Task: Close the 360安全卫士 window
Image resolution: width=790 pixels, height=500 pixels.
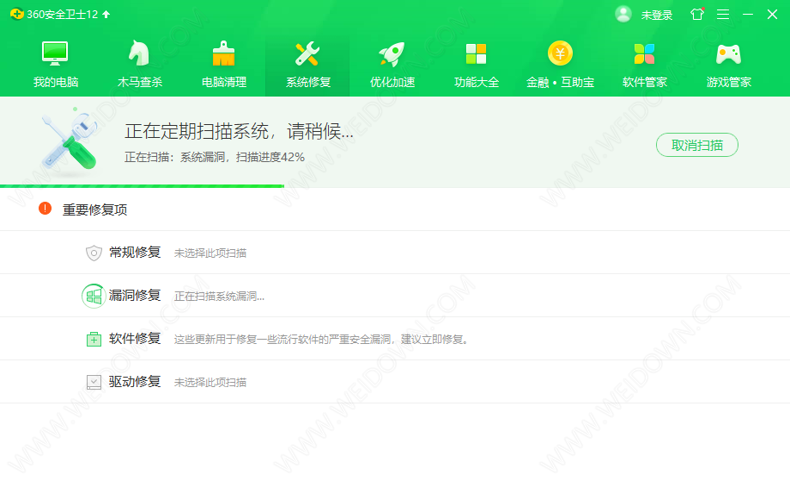Action: 772,14
